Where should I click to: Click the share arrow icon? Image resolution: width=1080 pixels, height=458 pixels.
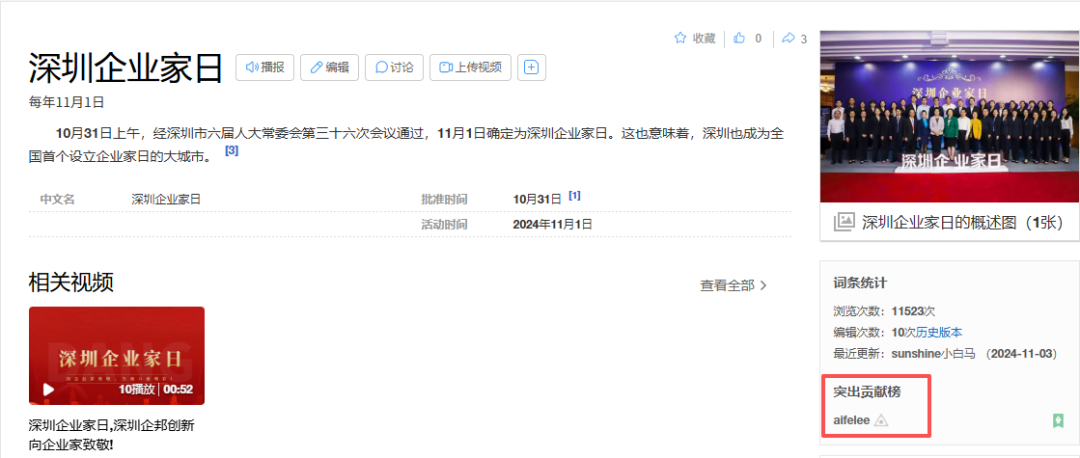[x=789, y=38]
